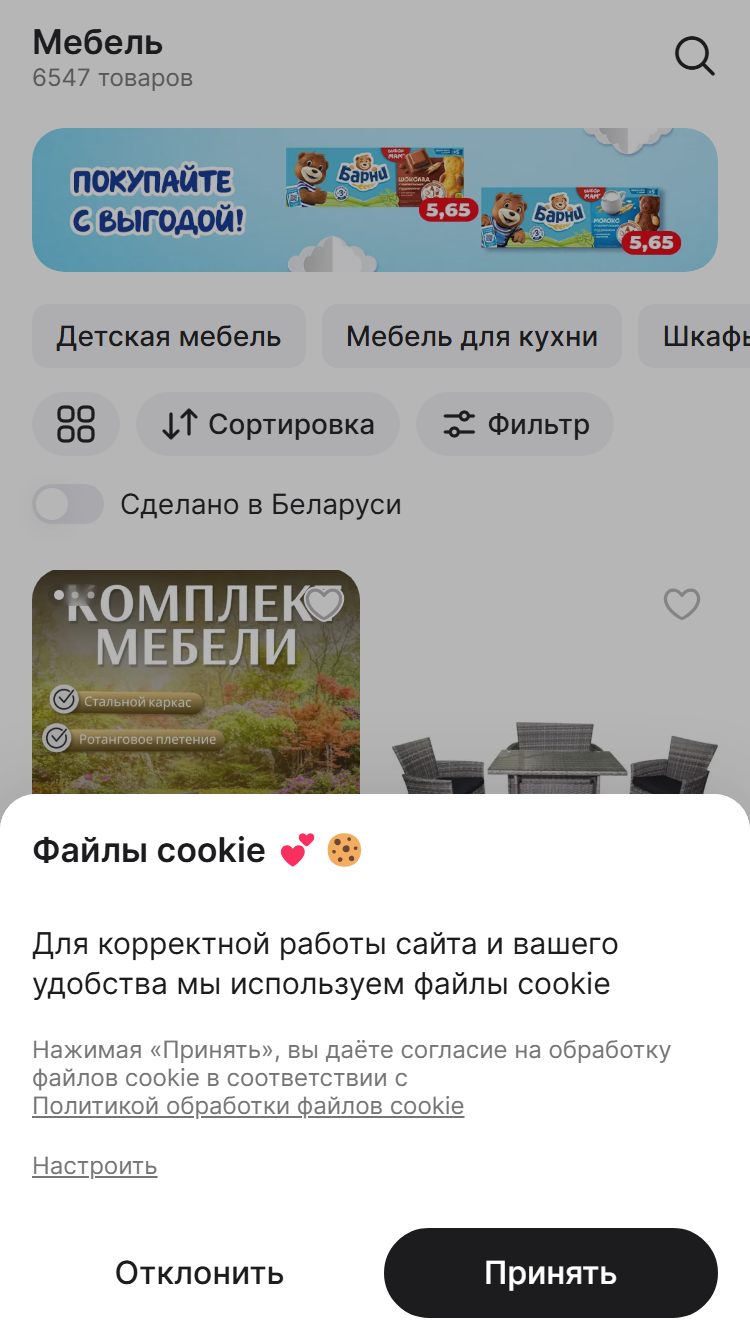Toggle Сделано в Беларуси switch

click(68, 504)
